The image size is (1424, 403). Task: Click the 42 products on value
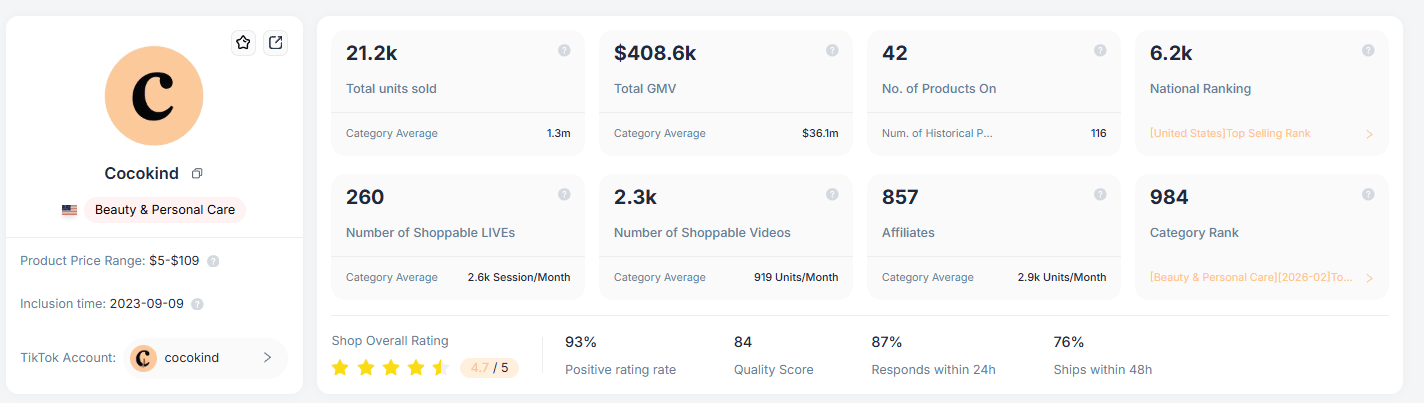point(895,53)
